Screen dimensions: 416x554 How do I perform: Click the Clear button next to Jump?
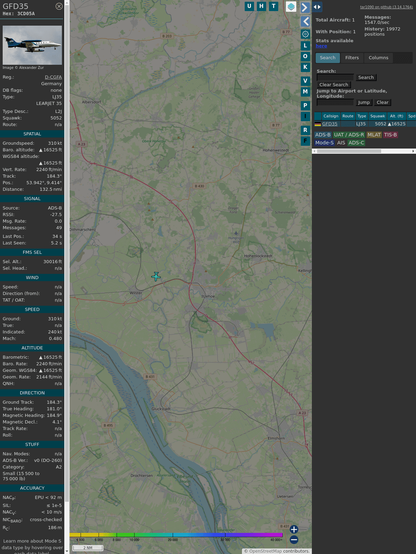[x=382, y=102]
